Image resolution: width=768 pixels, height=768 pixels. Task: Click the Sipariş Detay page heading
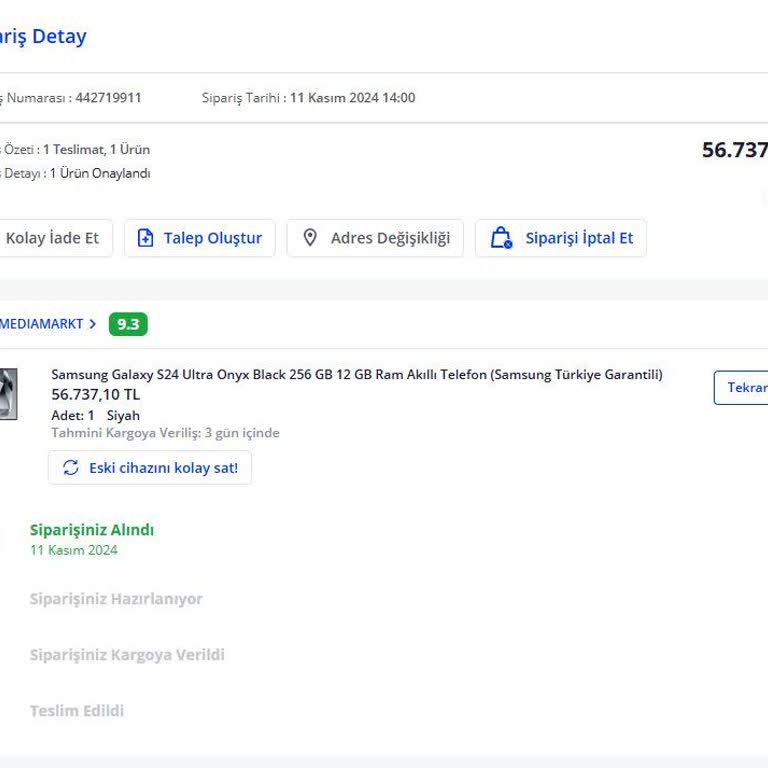coord(43,37)
